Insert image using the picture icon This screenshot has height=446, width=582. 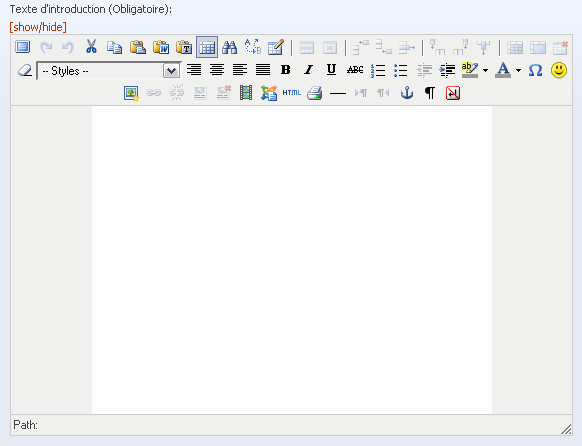131,93
